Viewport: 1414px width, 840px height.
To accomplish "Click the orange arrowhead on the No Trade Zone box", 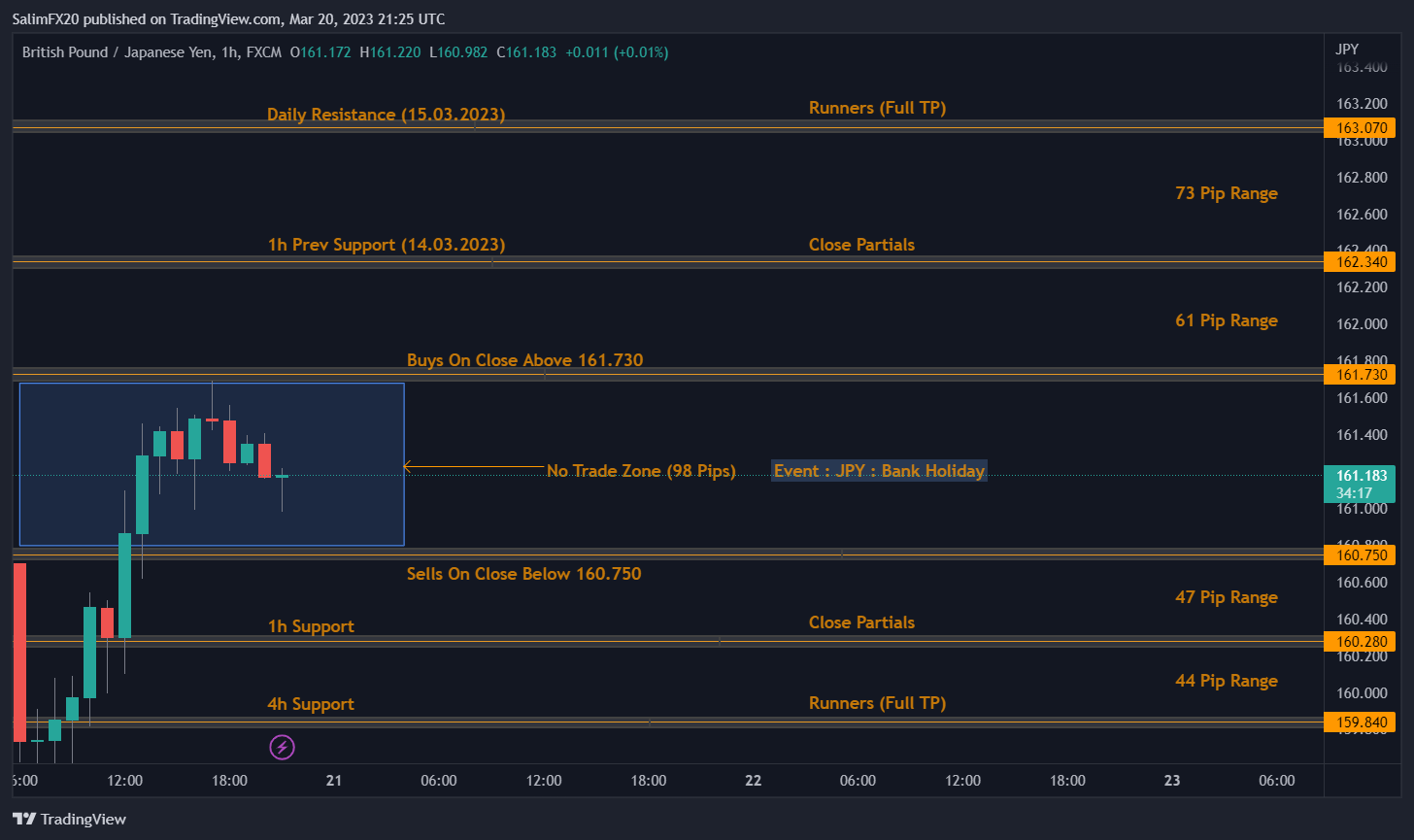I will pyautogui.click(x=408, y=467).
